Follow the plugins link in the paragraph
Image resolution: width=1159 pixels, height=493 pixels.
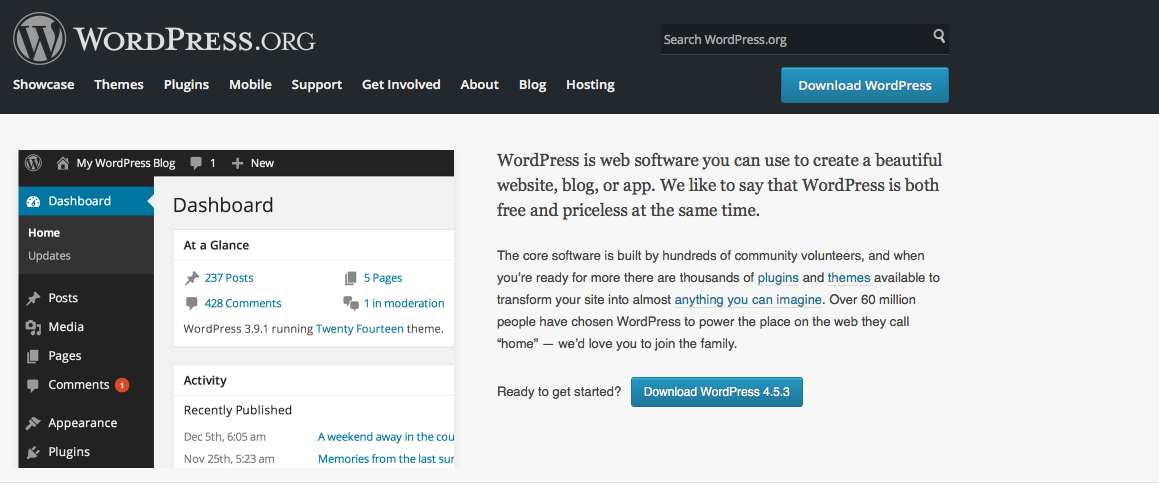(778, 278)
